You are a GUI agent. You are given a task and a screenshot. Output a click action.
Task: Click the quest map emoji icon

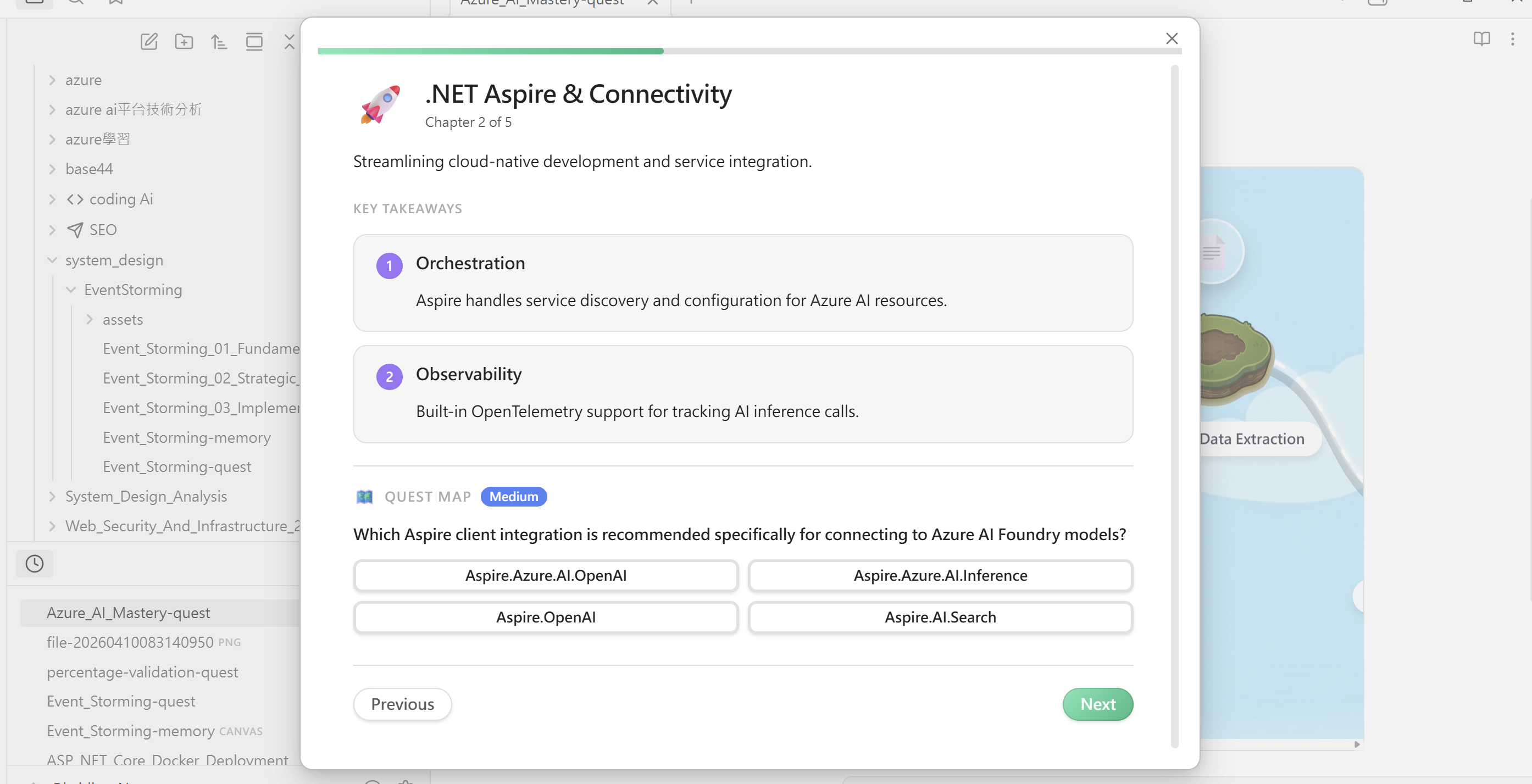point(364,497)
